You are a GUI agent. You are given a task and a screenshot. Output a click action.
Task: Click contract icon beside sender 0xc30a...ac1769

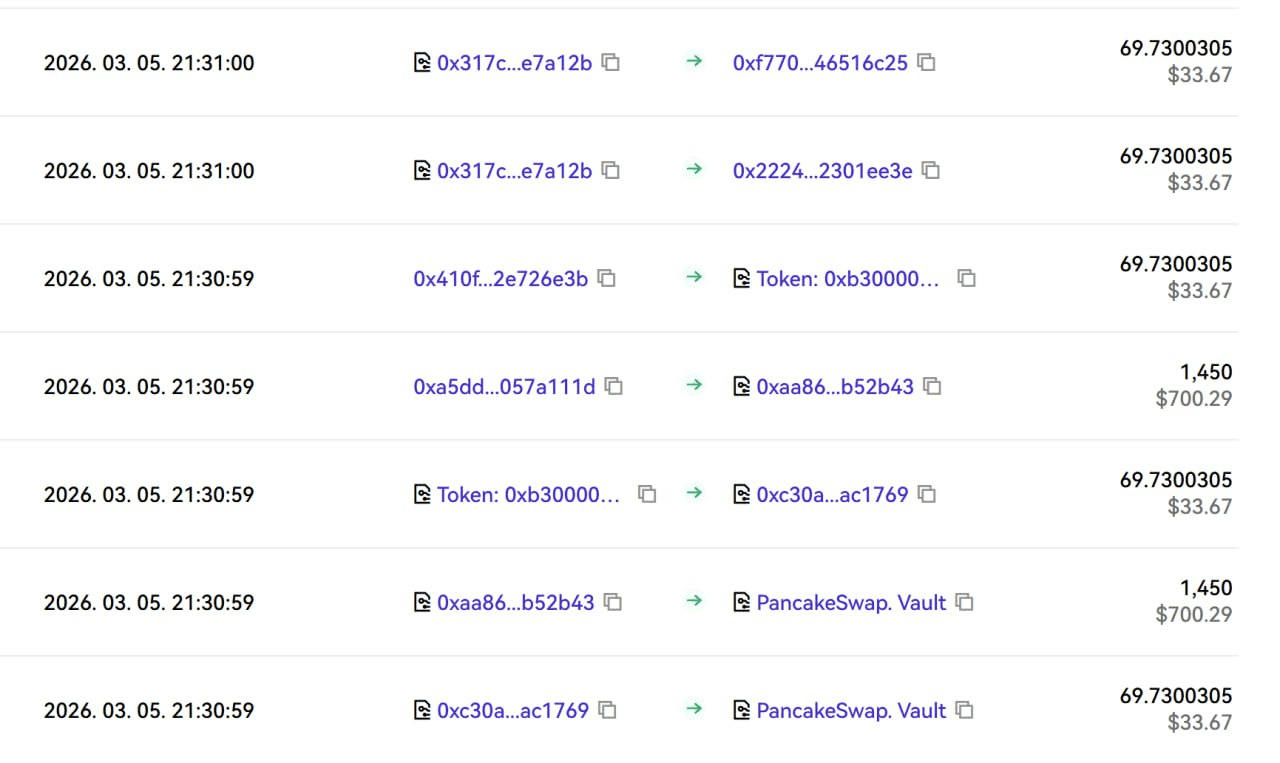coord(422,711)
